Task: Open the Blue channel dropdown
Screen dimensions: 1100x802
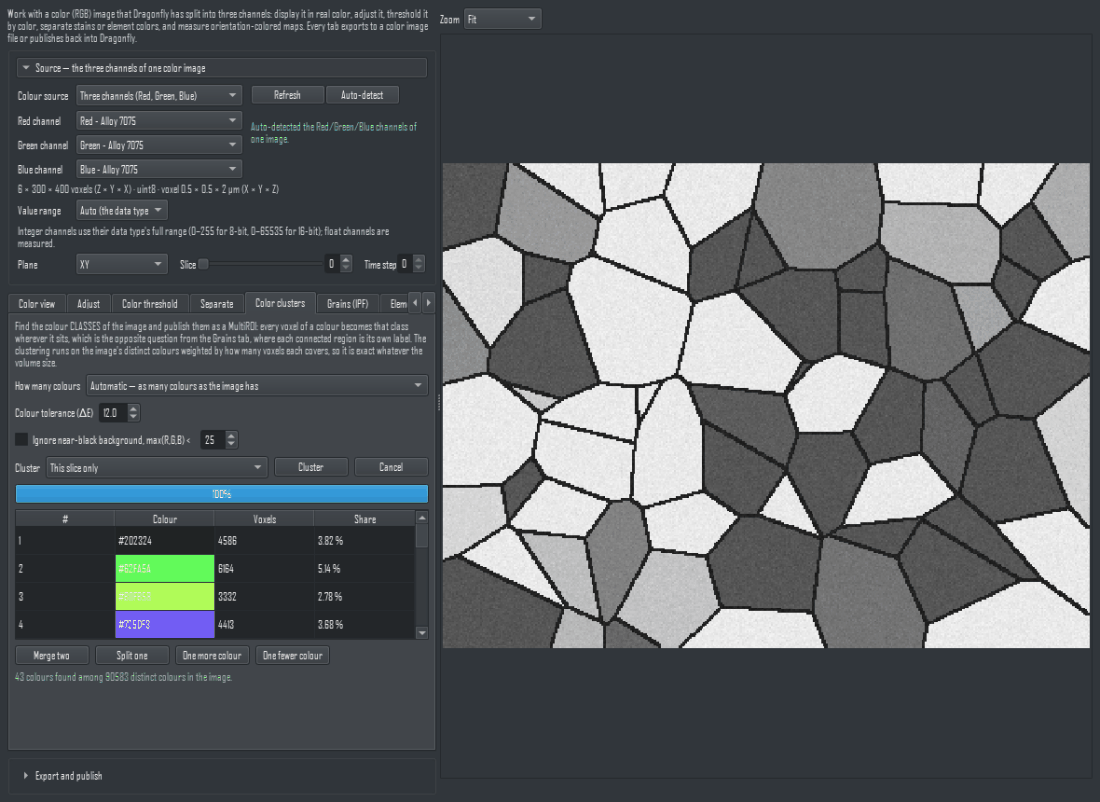Action: point(159,169)
